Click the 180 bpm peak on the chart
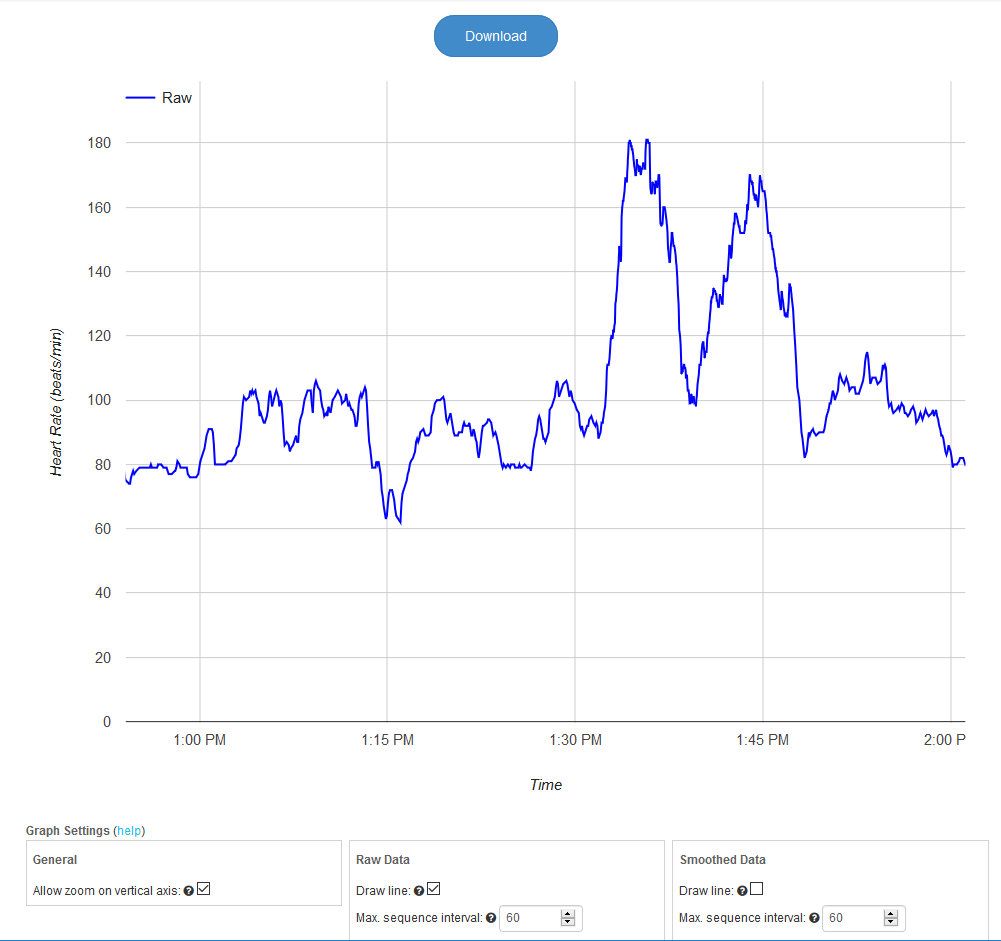The height and width of the screenshot is (941, 1001). 630,140
